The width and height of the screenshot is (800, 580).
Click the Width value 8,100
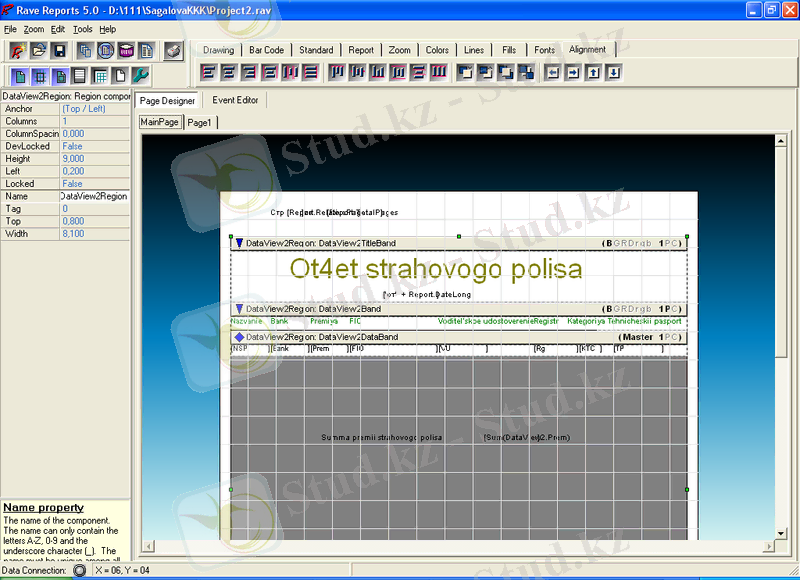click(95, 234)
